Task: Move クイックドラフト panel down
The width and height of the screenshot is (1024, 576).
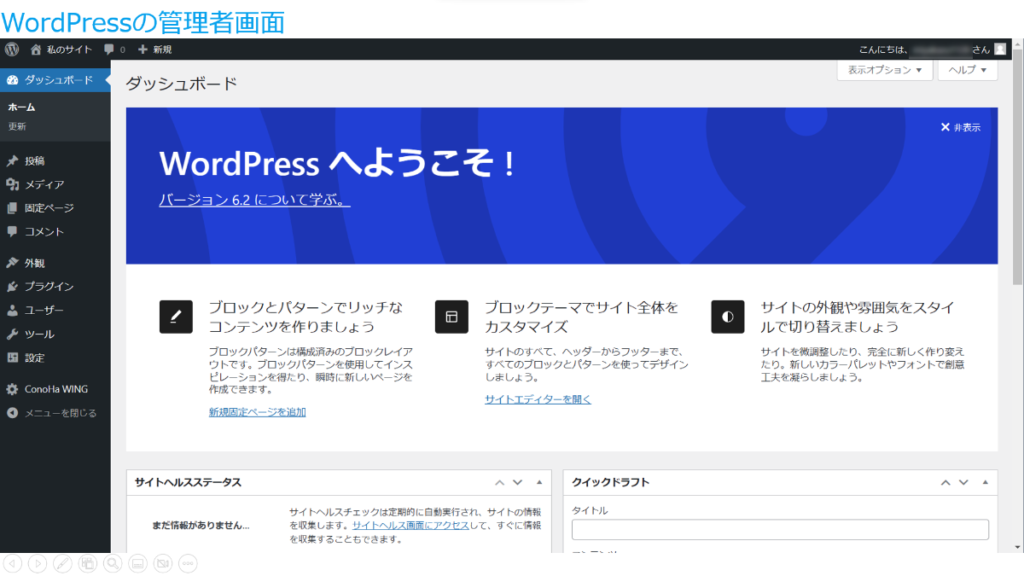Action: click(x=963, y=483)
